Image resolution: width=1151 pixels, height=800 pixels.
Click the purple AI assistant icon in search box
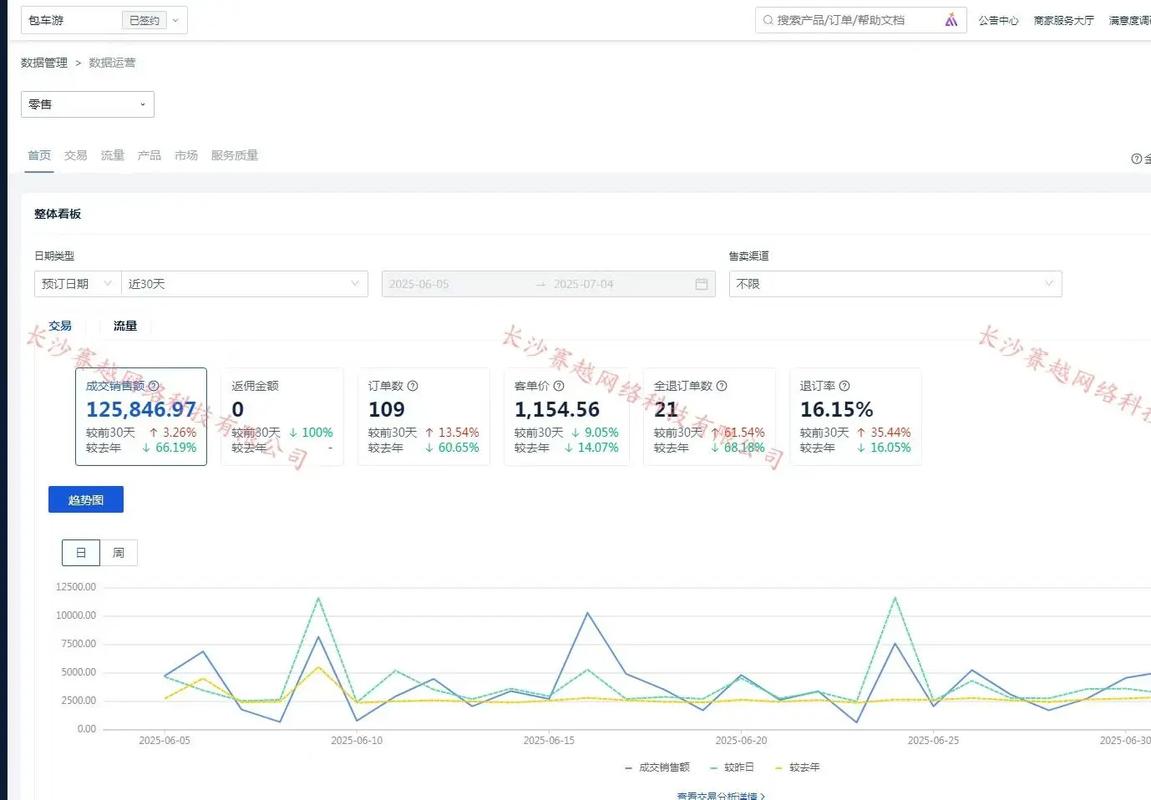coord(951,20)
